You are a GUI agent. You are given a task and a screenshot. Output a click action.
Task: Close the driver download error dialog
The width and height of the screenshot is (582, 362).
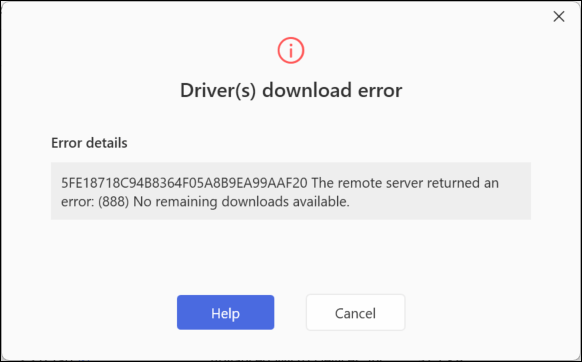559,16
